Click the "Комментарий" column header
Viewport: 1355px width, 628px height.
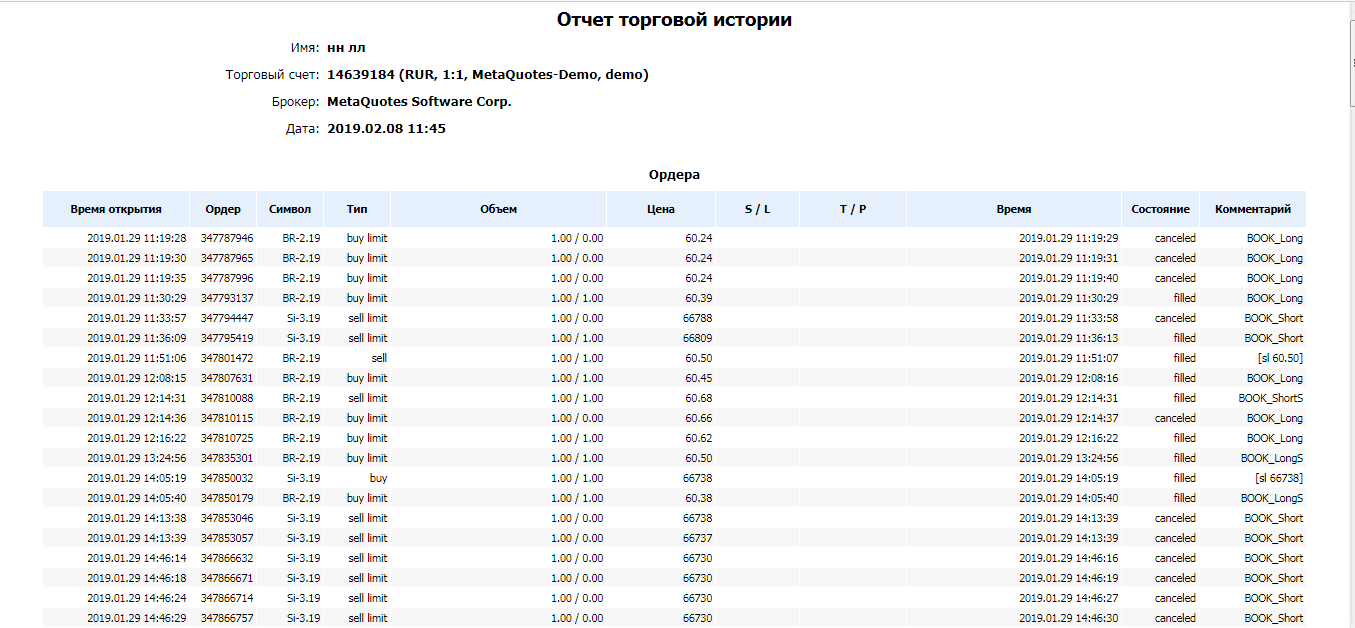pos(1252,209)
